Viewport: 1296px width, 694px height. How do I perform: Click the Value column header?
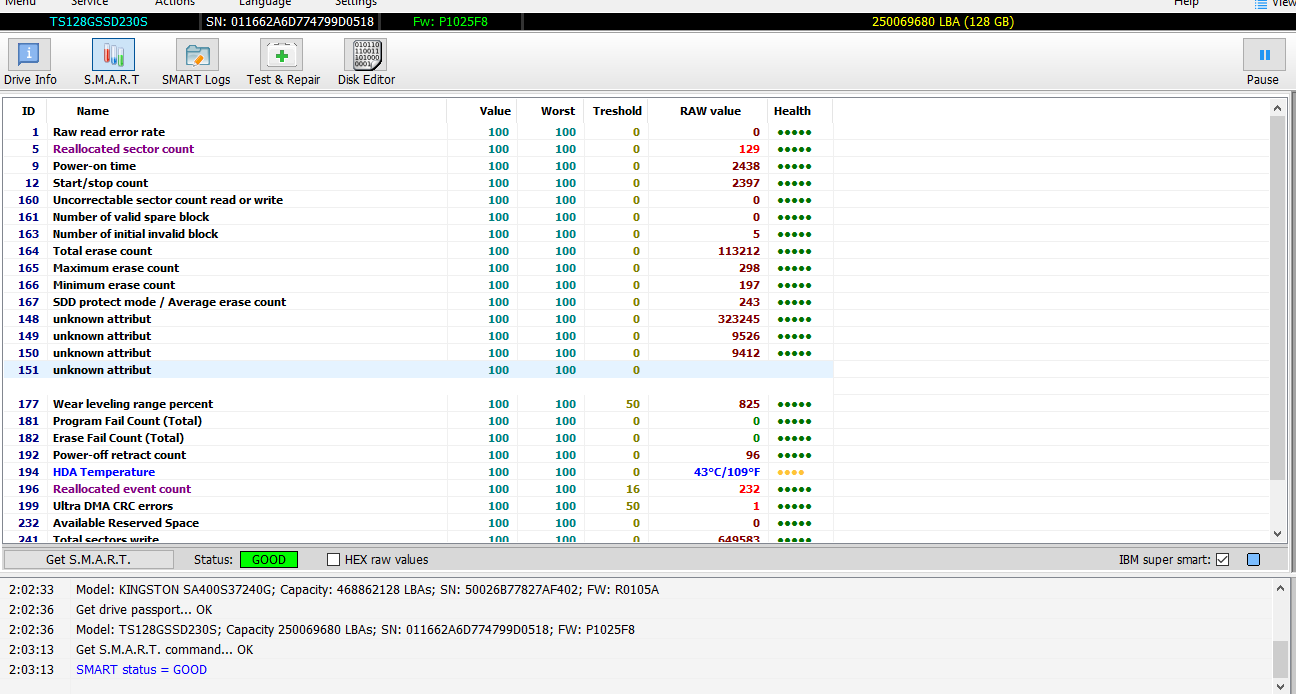(495, 111)
